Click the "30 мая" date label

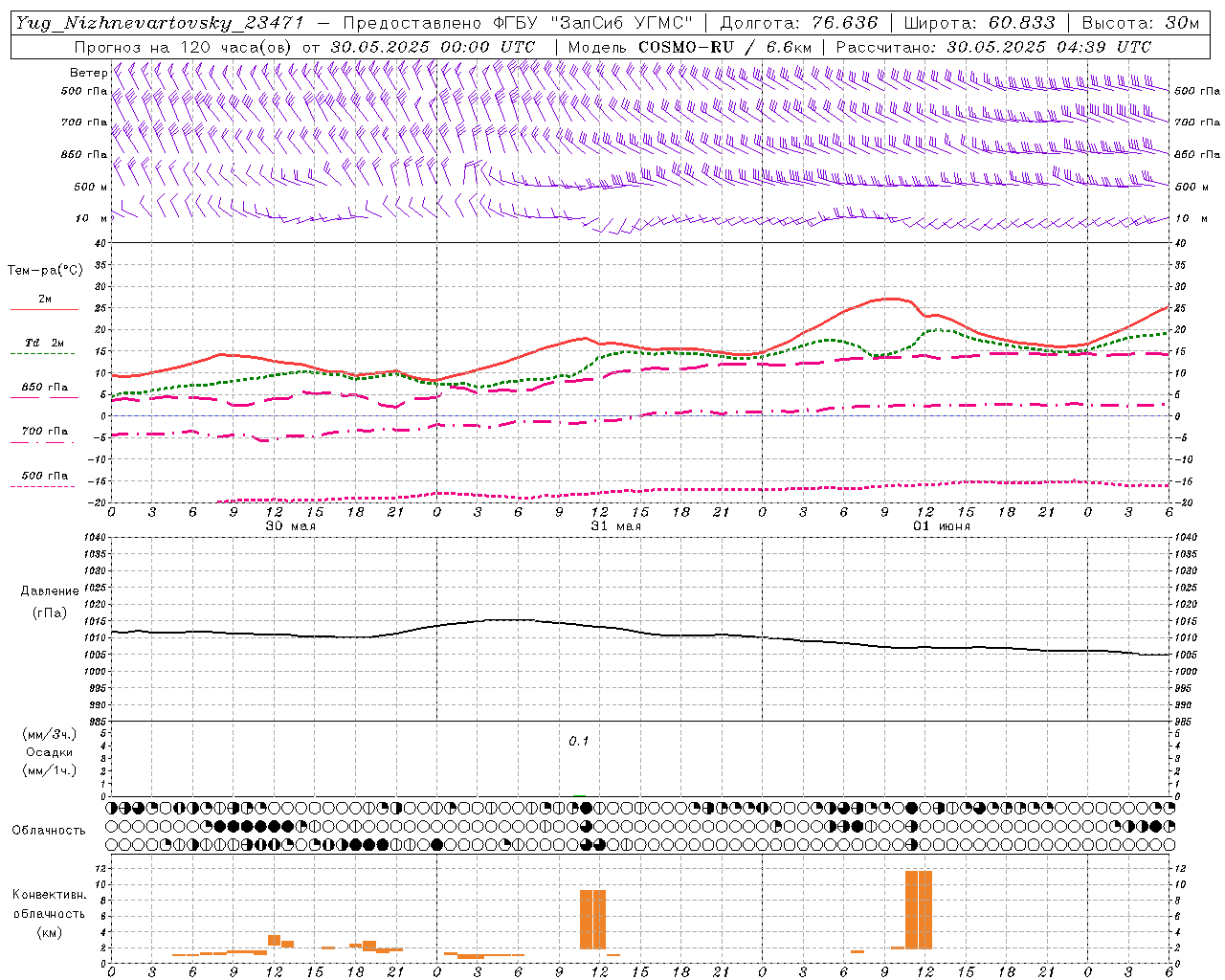click(x=290, y=526)
